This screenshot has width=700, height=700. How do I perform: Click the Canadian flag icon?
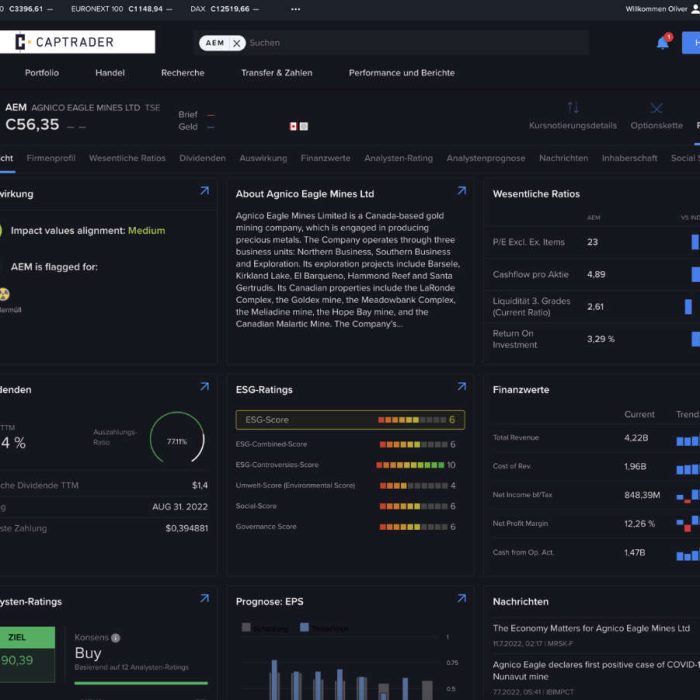click(x=293, y=127)
